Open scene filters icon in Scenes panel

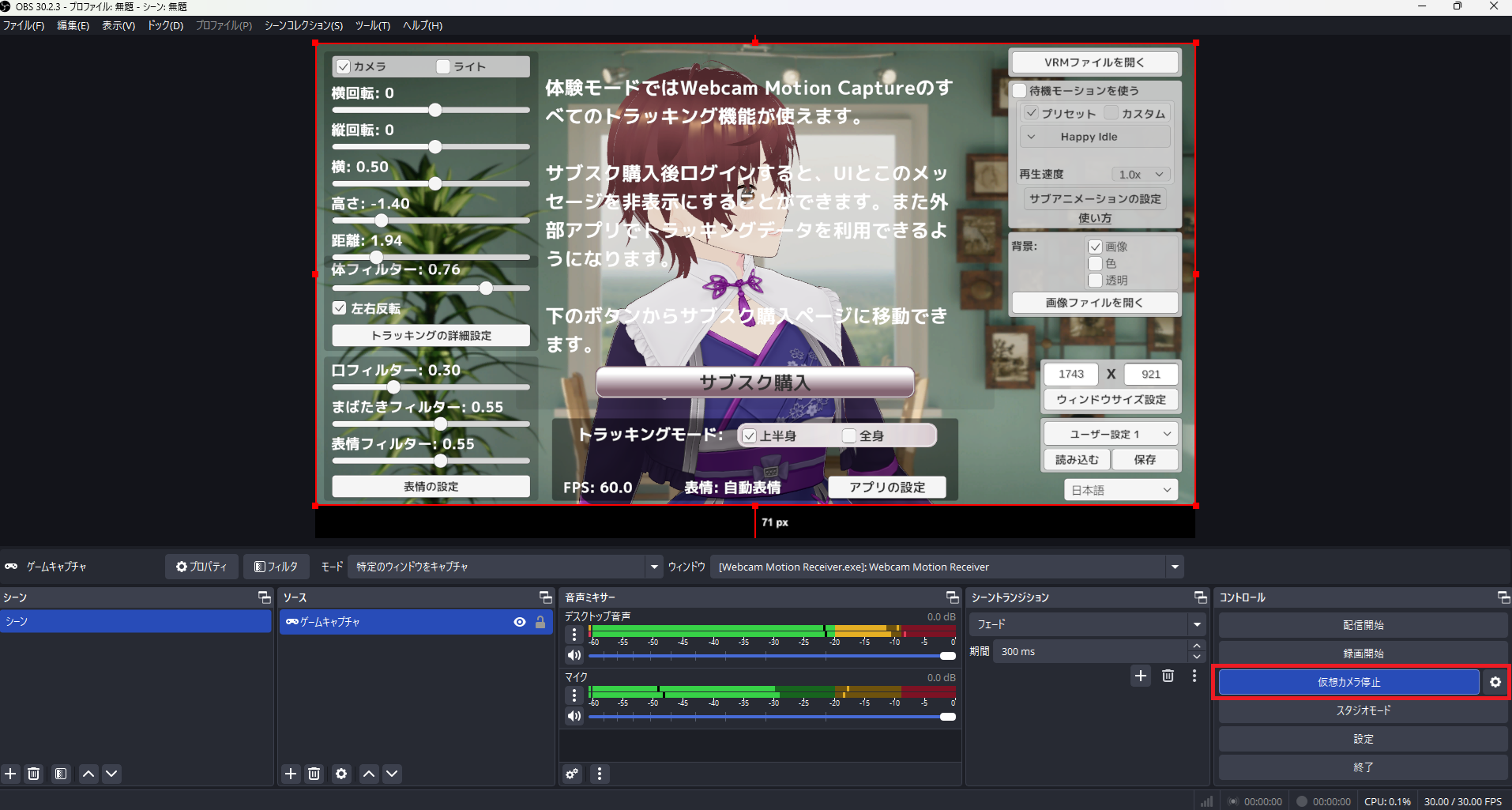tap(61, 774)
